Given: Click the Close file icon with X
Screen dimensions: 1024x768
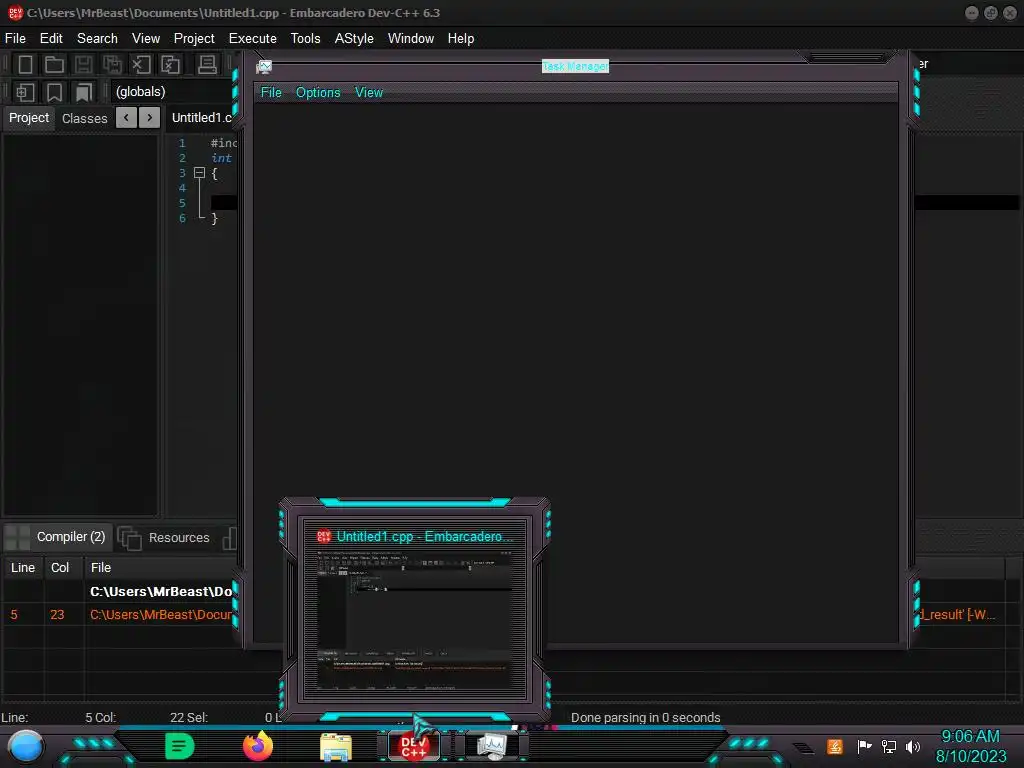Looking at the screenshot, I should [x=141, y=64].
